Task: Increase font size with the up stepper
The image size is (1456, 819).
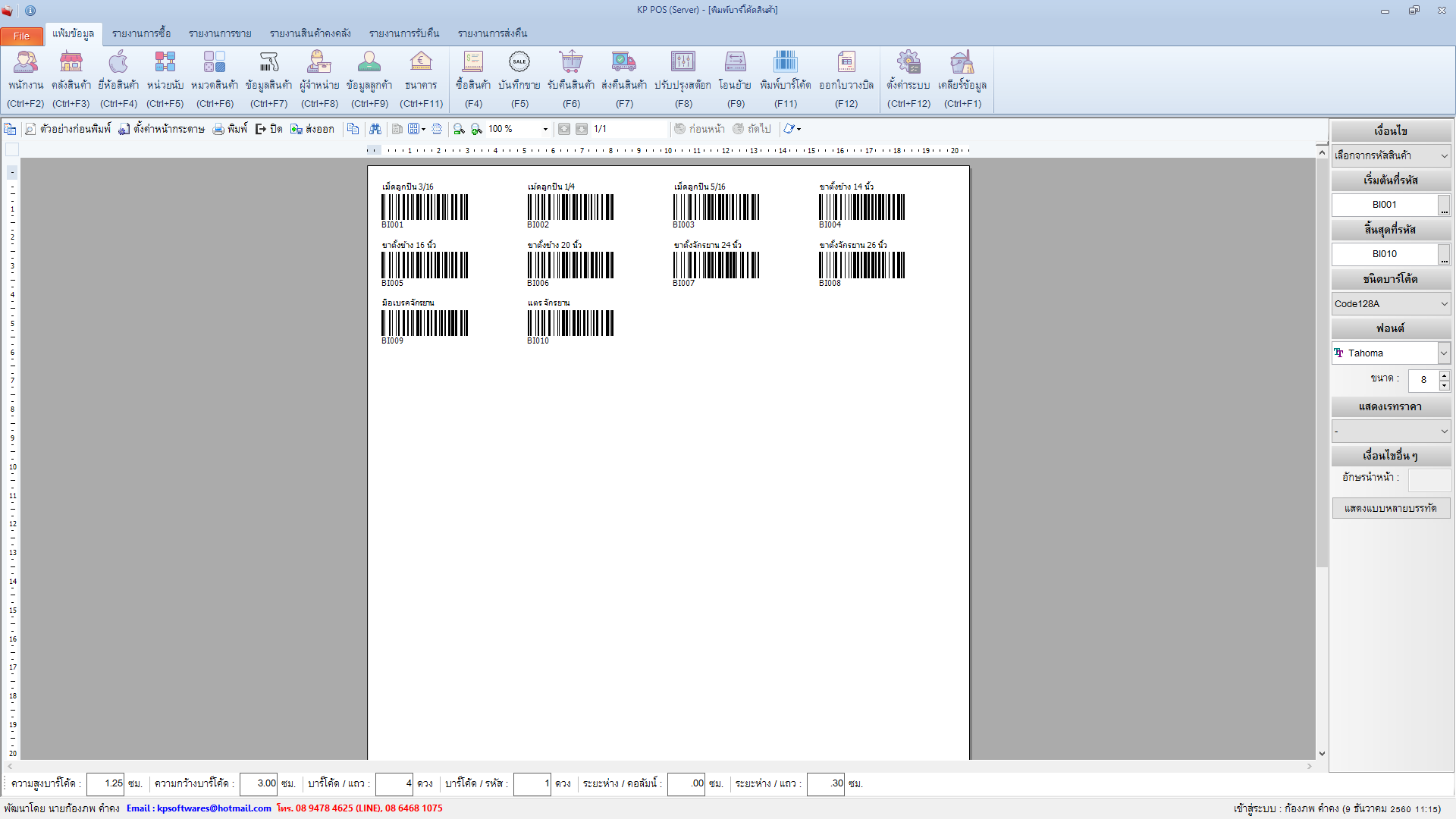Action: 1444,375
